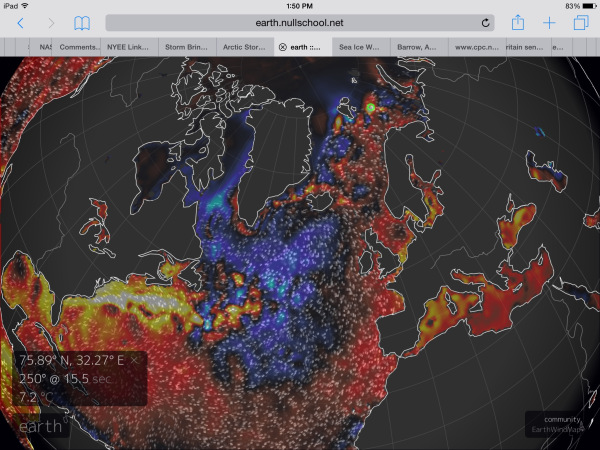600x450 pixels.
Task: Add a new tab with plus icon
Action: click(x=549, y=23)
